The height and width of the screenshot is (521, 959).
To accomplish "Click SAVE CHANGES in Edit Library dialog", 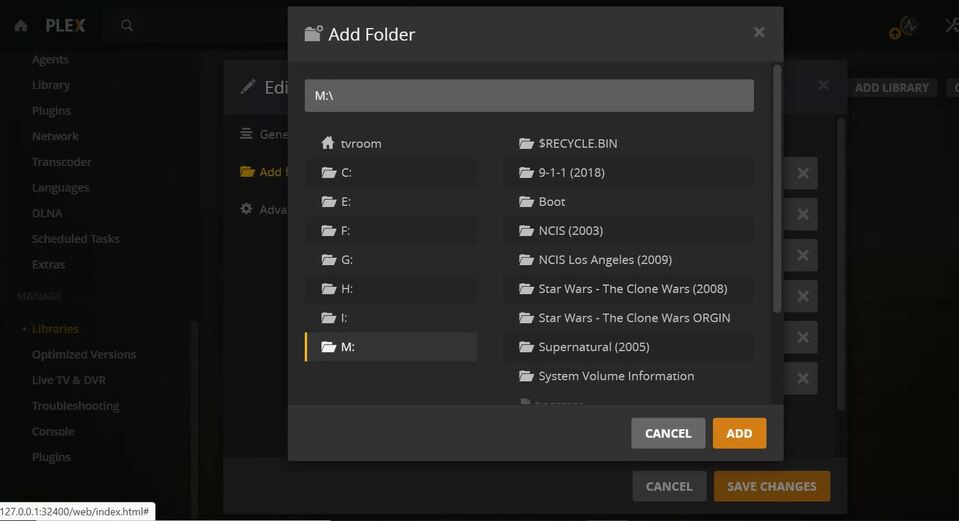I will [772, 486].
